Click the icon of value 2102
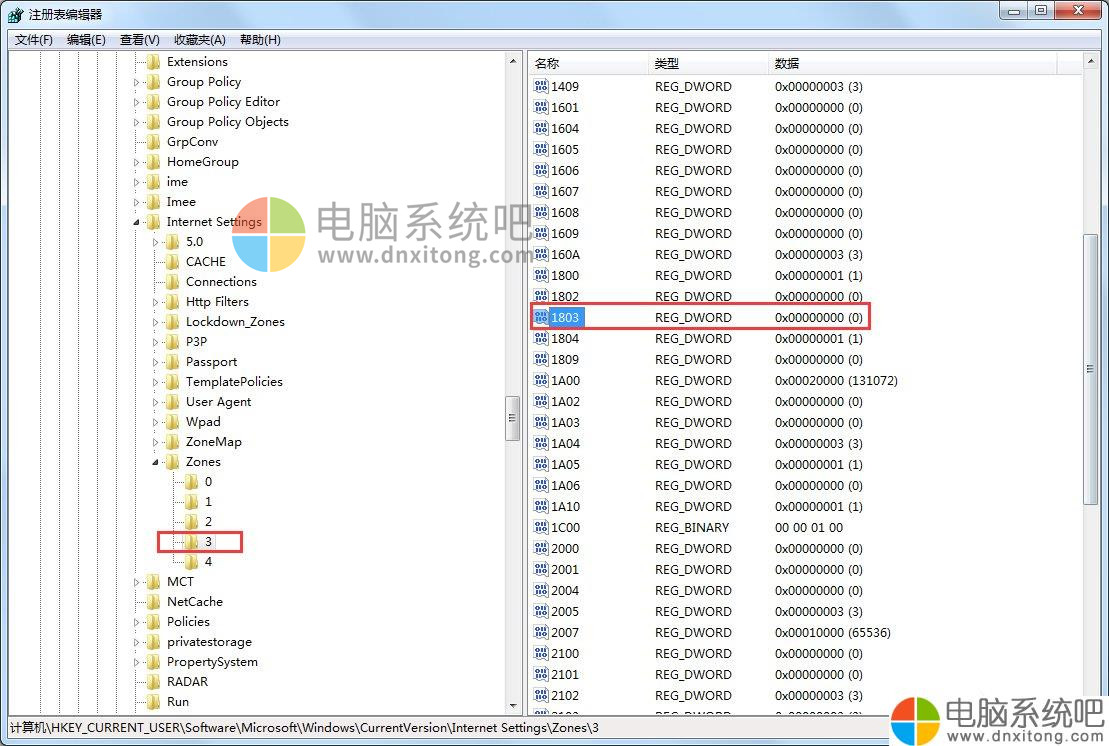 tap(541, 695)
